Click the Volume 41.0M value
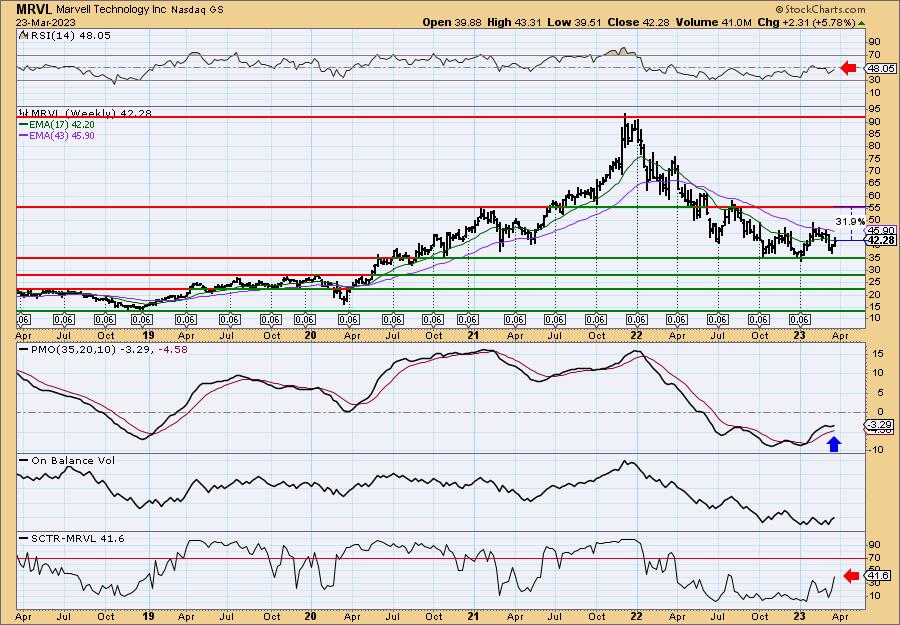This screenshot has width=900, height=625. coord(713,22)
